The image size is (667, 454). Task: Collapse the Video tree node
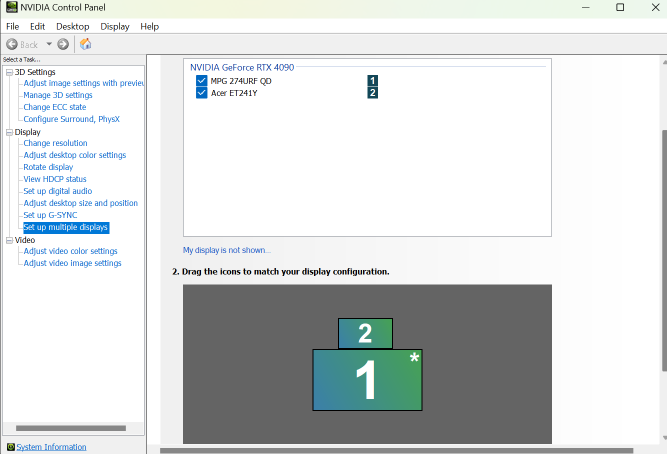(x=8, y=240)
